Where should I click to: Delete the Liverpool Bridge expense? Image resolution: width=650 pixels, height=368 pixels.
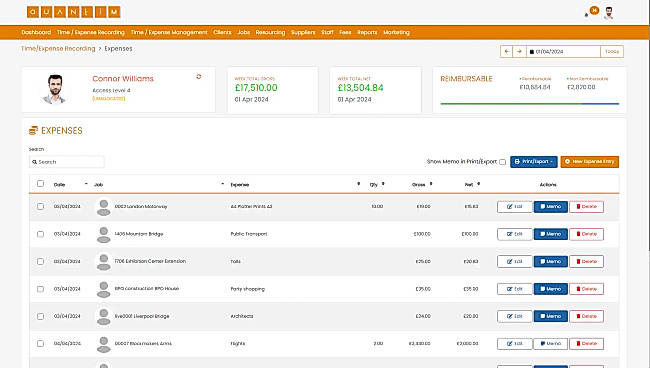pos(586,316)
